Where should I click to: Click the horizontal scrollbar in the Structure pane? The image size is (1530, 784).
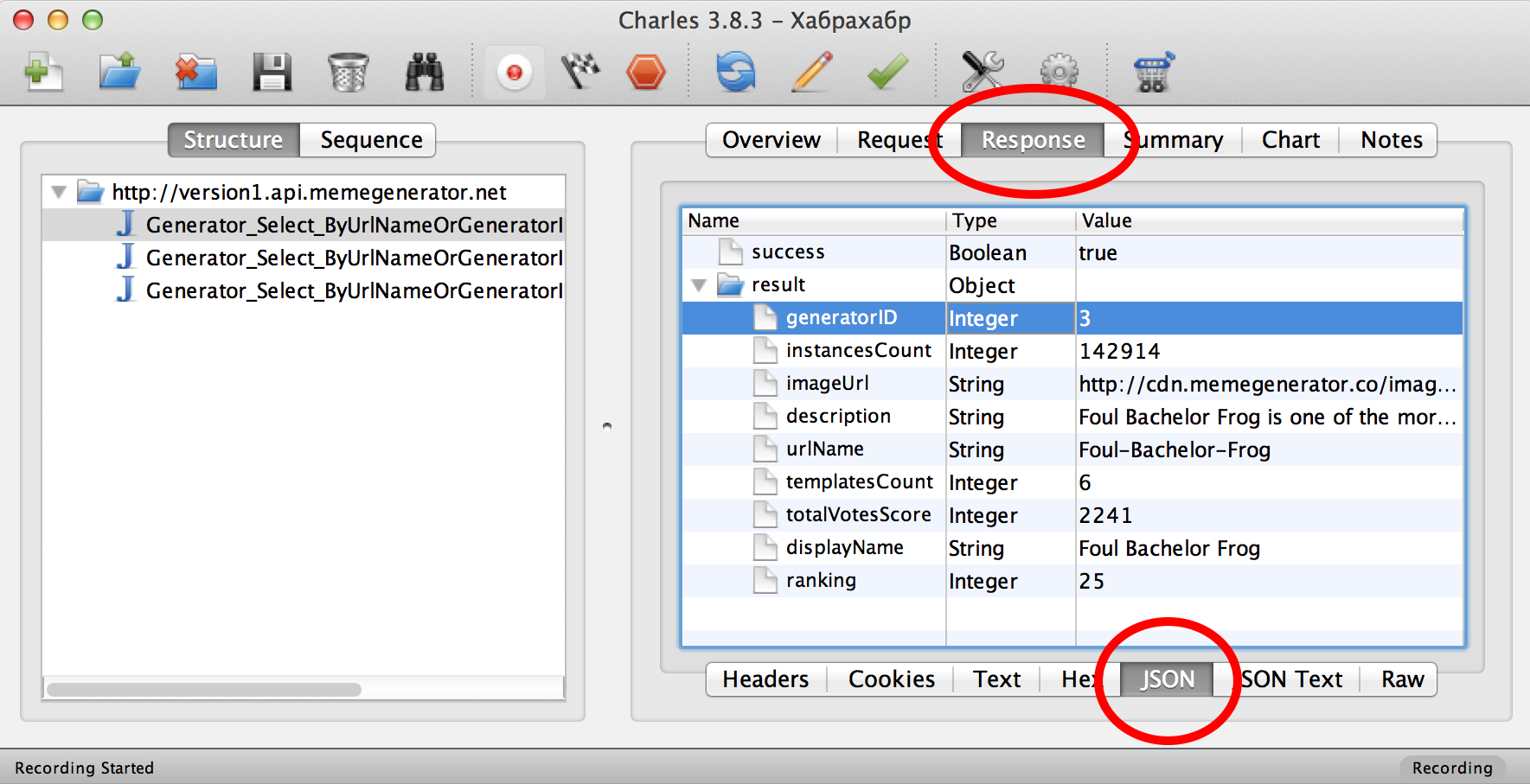tap(204, 690)
